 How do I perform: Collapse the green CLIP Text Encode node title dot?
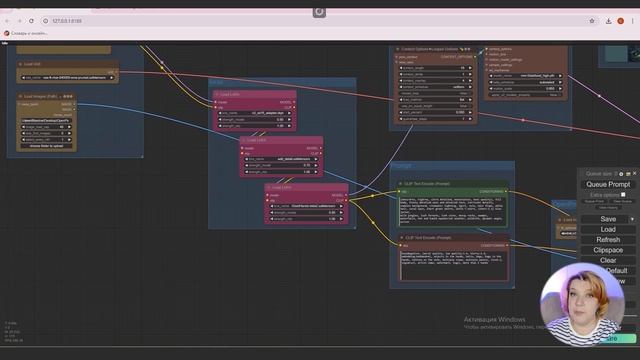[x=400, y=184]
